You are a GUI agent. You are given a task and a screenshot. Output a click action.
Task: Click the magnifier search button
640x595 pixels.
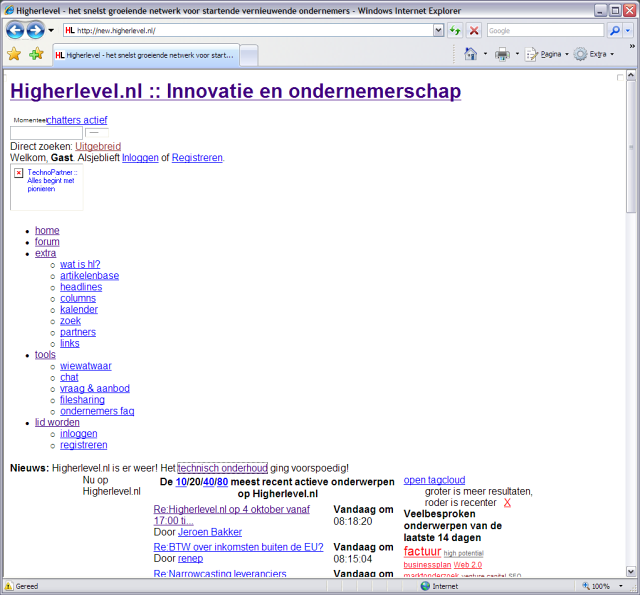click(614, 30)
